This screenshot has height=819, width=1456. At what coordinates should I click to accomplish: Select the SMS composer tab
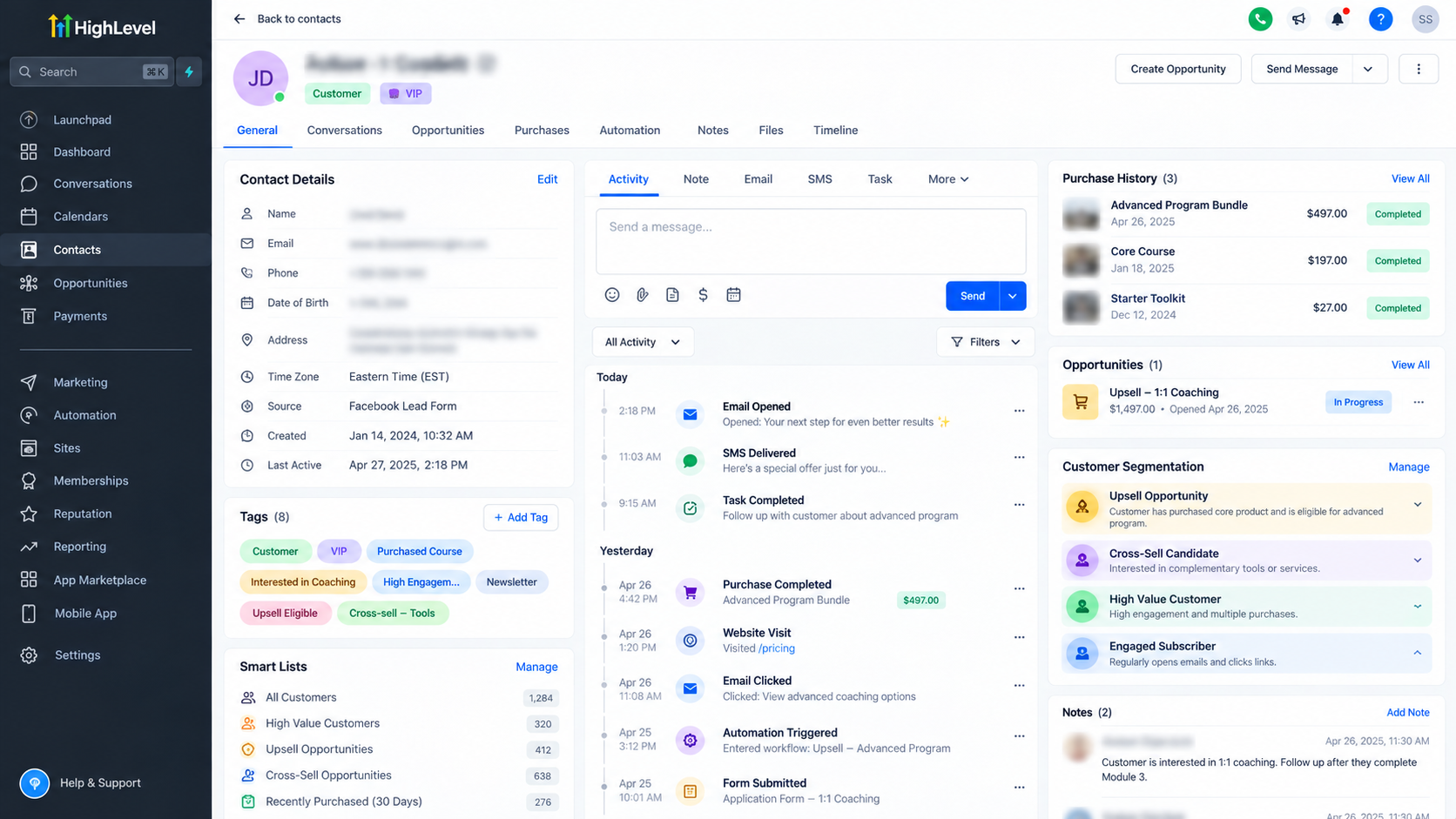819,179
